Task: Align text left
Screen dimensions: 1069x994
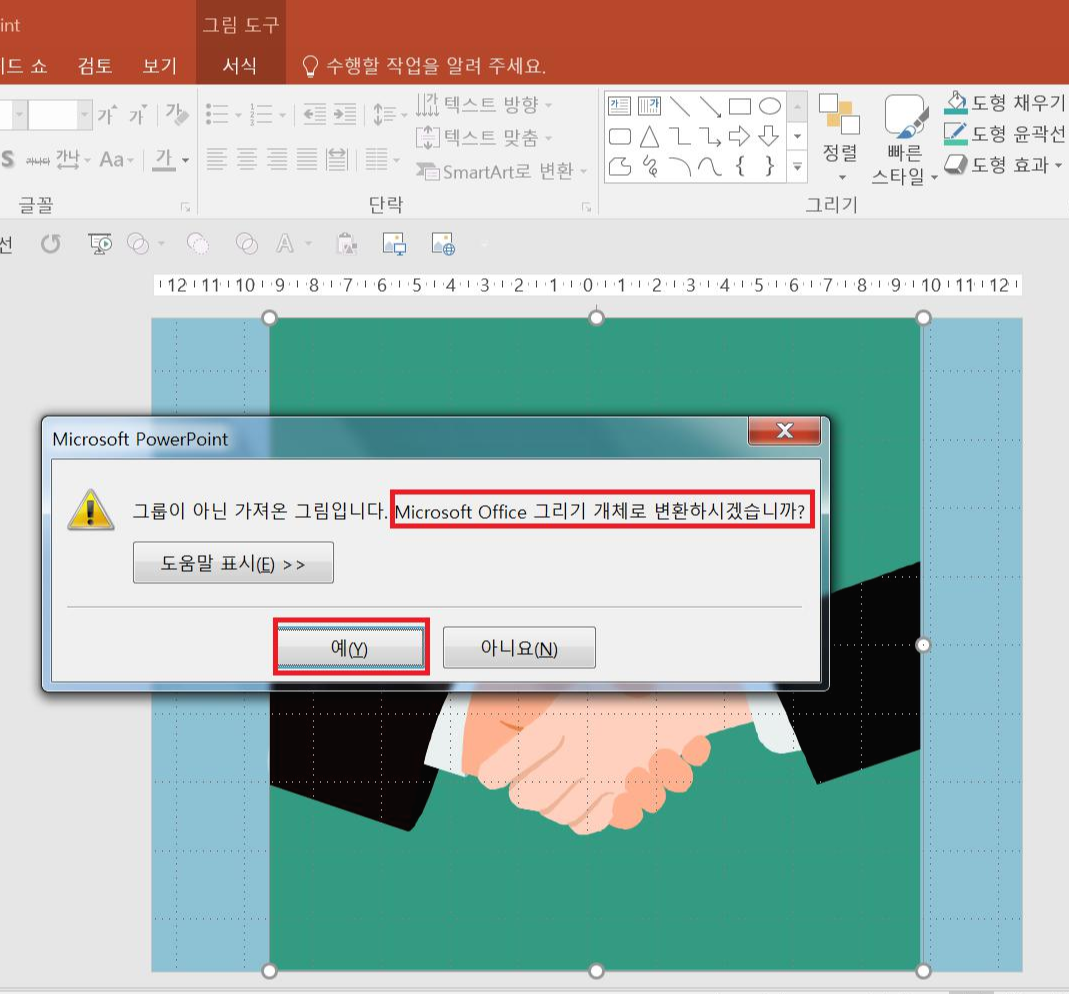Action: tap(217, 159)
